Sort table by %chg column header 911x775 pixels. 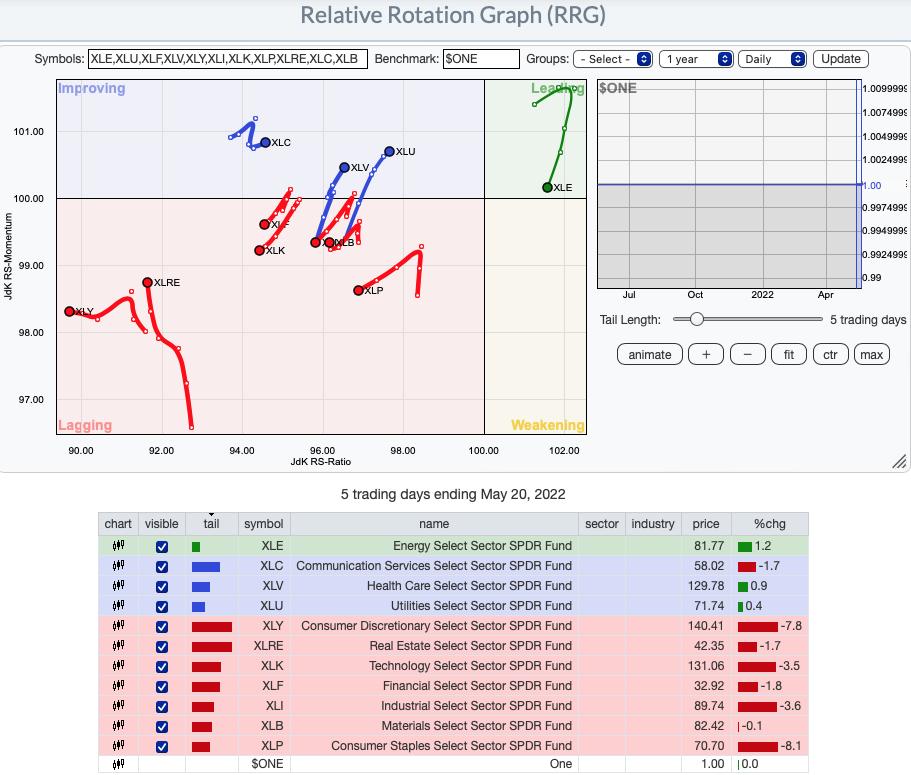[769, 524]
